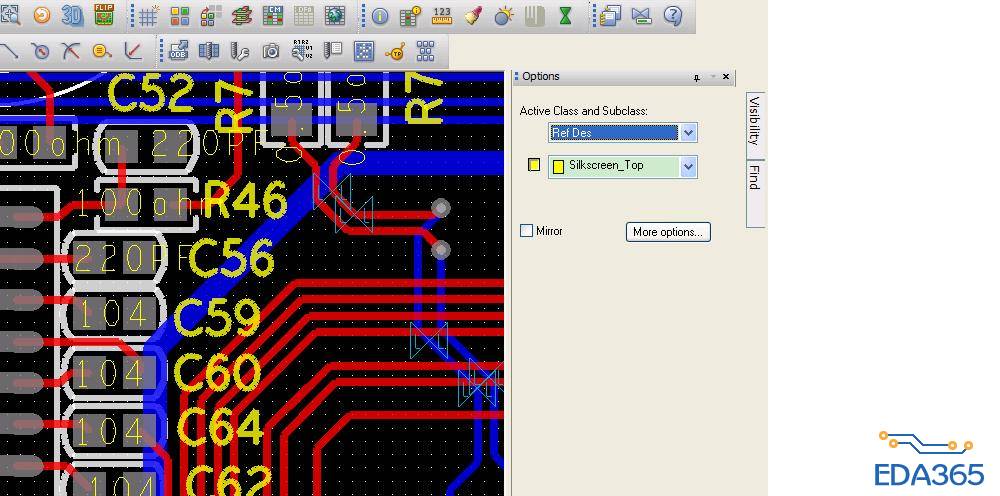Open the CM constraint manager

pos(273,16)
